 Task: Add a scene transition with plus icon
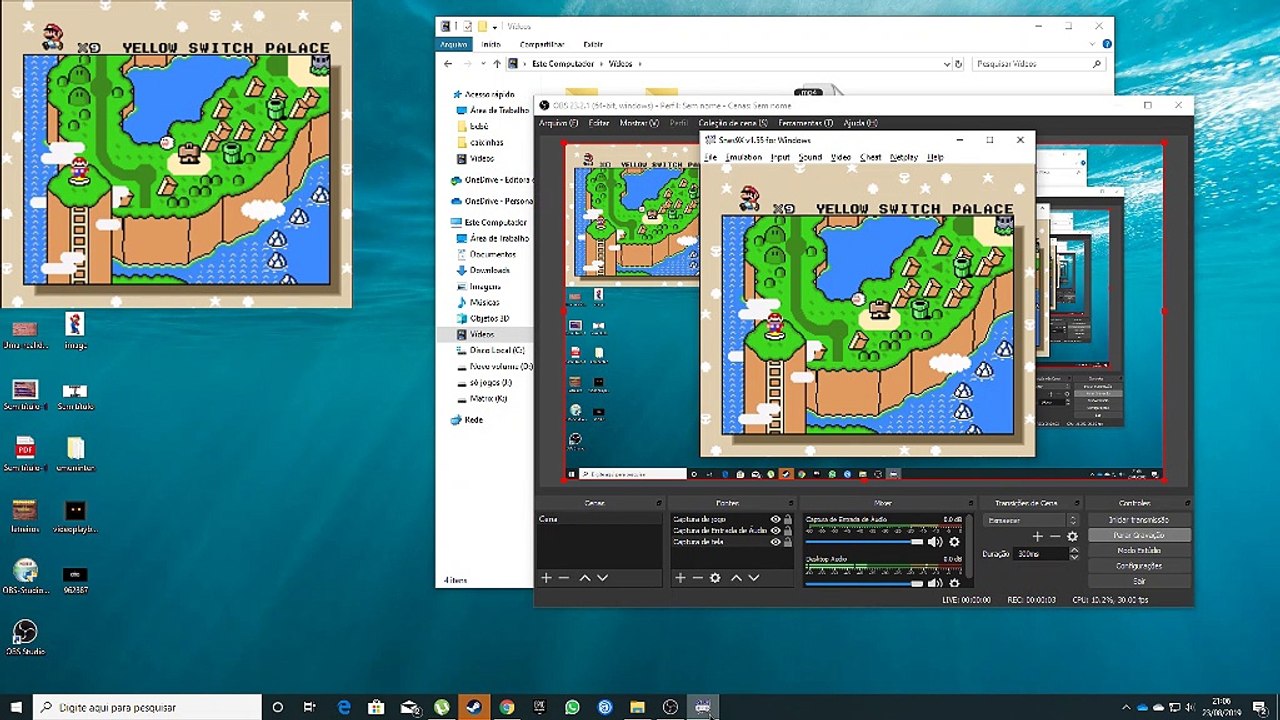point(1038,537)
